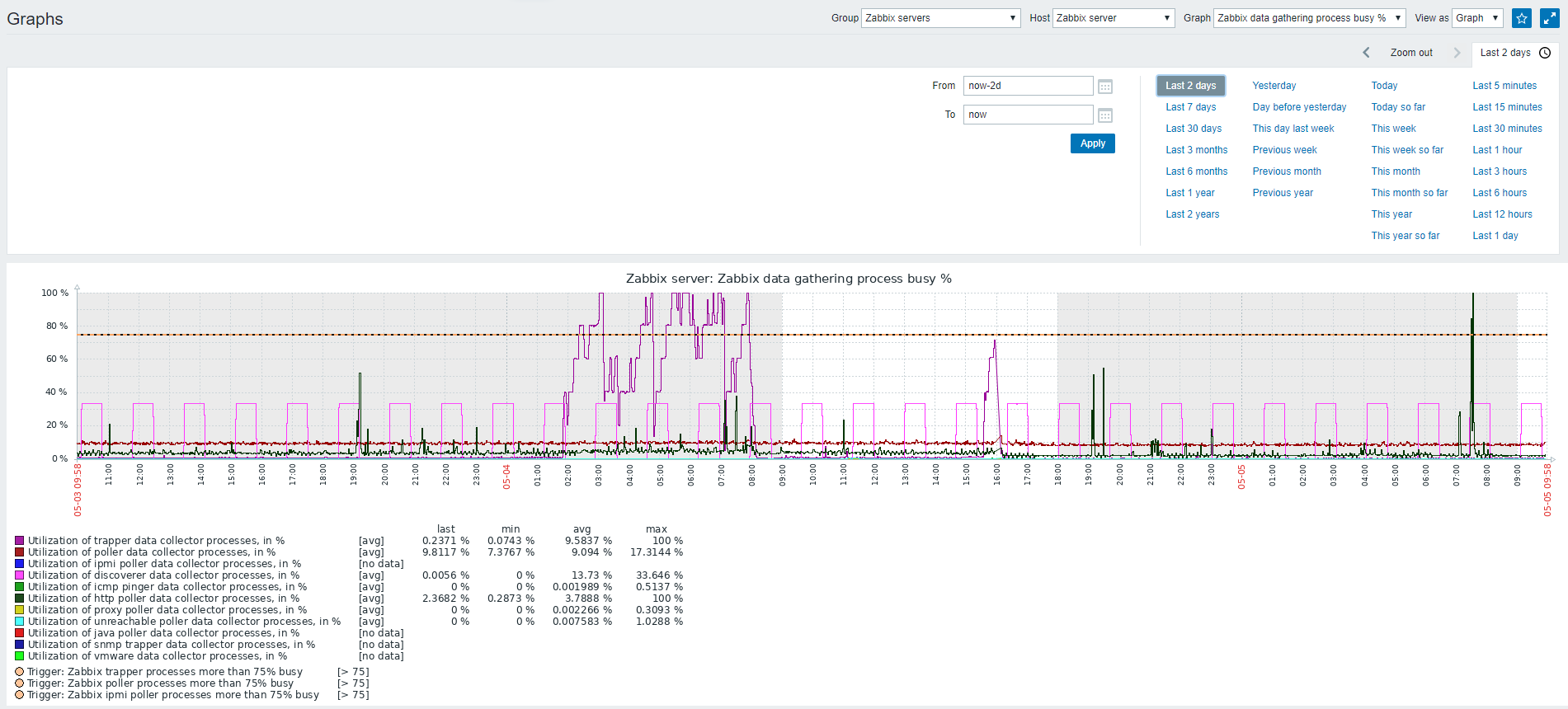Screen dimensions: 1568x709
Task: Choose the Yesterday time range
Action: [x=1274, y=86]
